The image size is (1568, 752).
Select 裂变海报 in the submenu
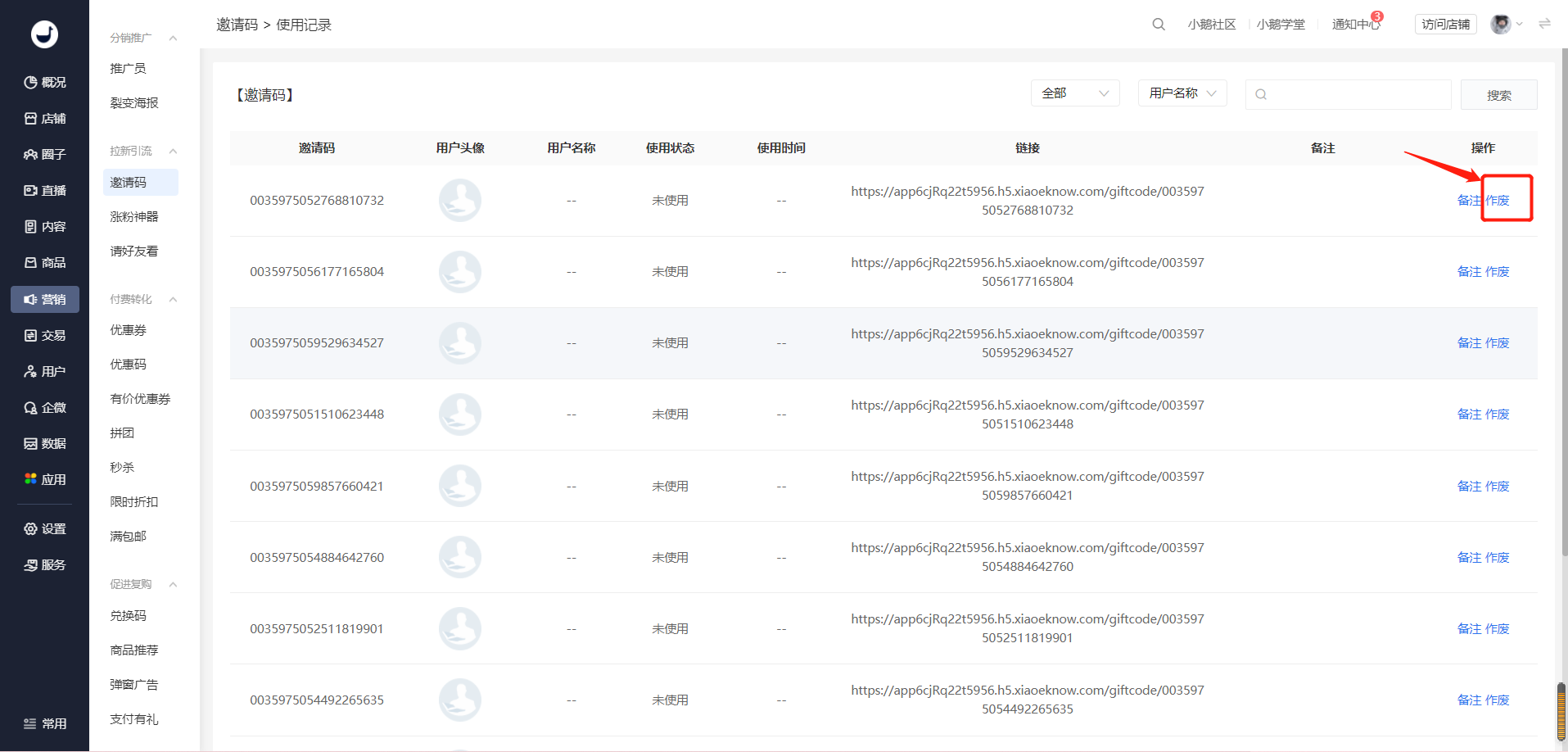click(134, 102)
